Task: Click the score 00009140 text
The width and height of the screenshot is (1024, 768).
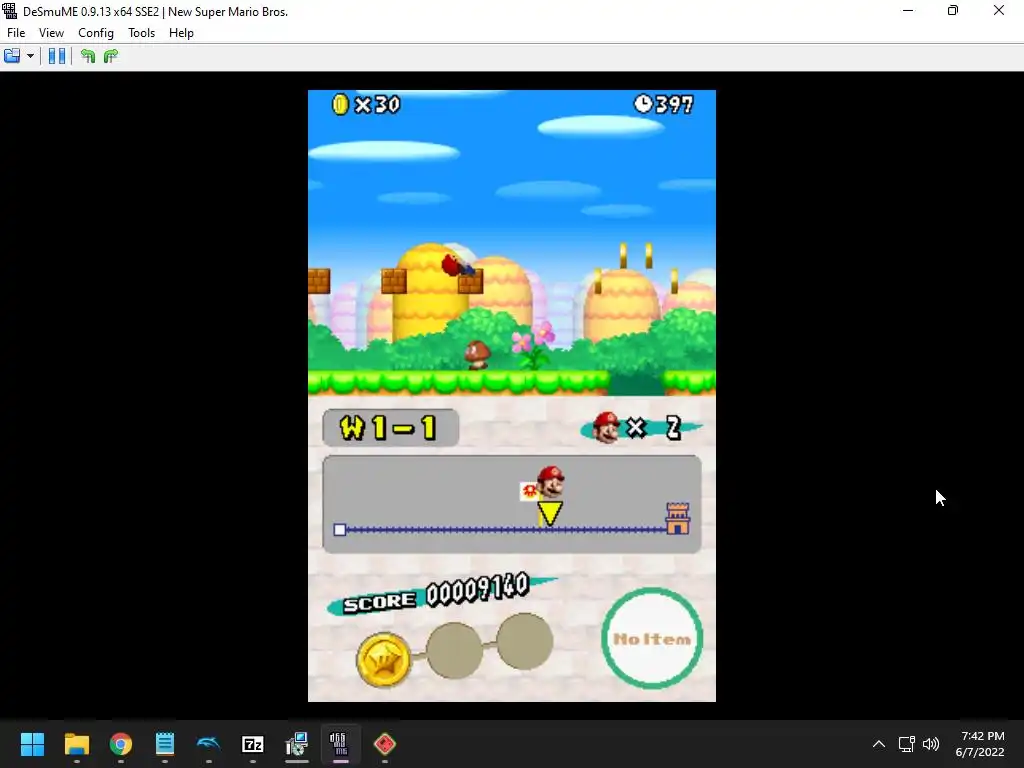Action: click(477, 589)
